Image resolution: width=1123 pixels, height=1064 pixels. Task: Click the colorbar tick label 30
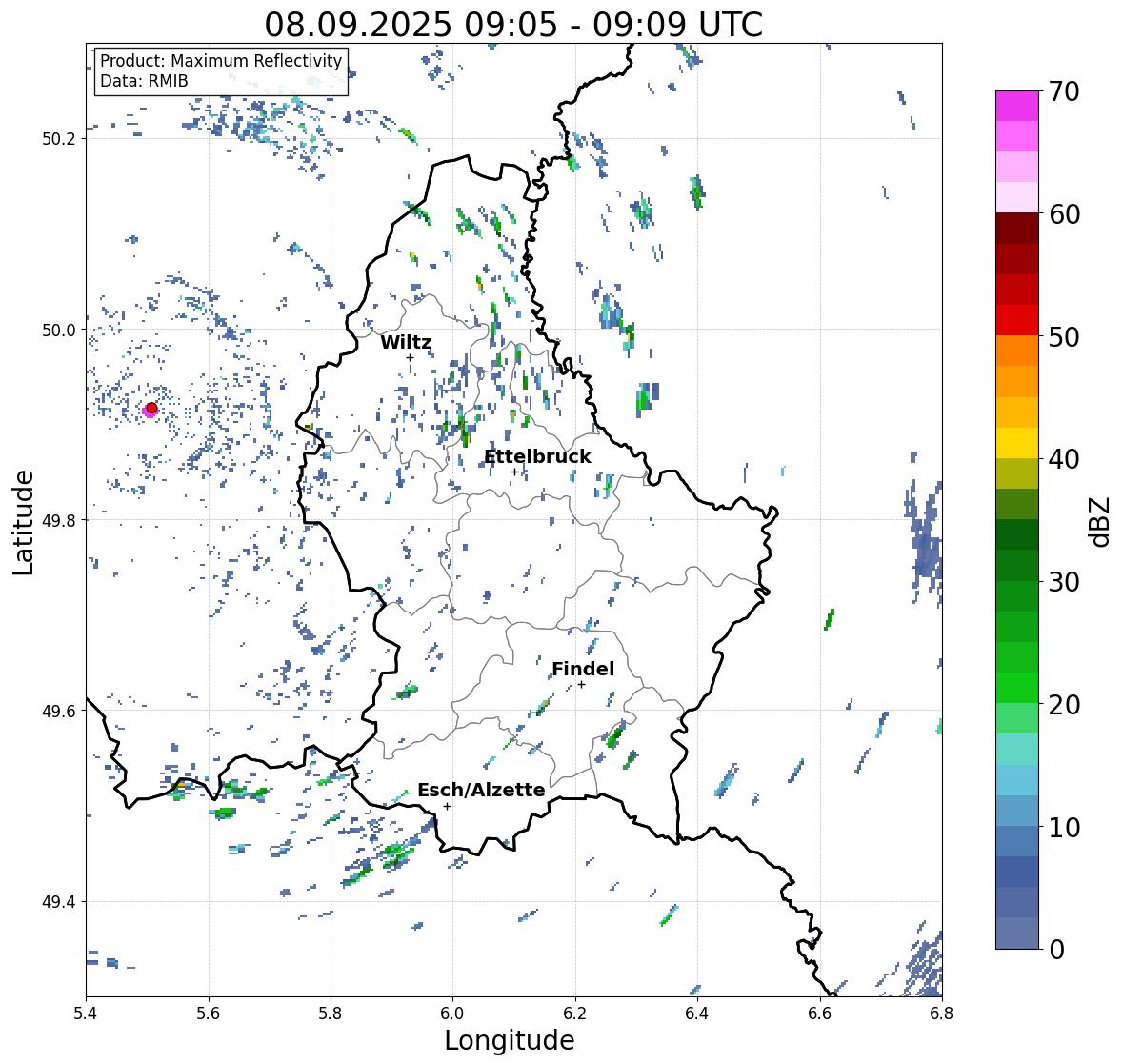coord(1064,581)
